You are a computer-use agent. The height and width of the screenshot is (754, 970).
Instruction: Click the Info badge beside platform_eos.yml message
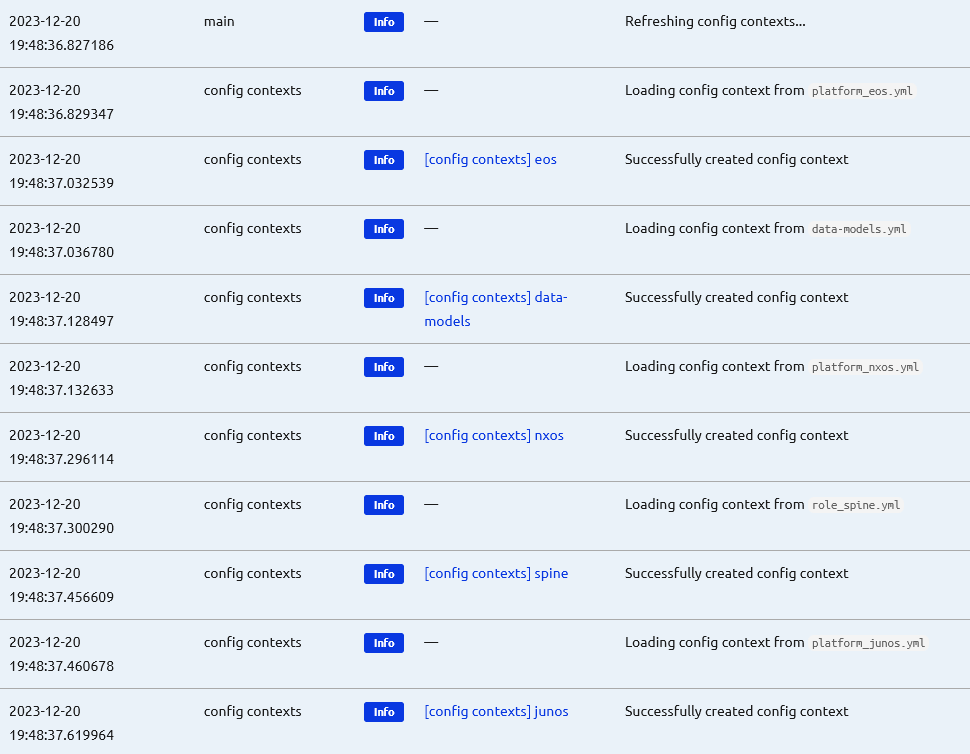[x=383, y=90]
